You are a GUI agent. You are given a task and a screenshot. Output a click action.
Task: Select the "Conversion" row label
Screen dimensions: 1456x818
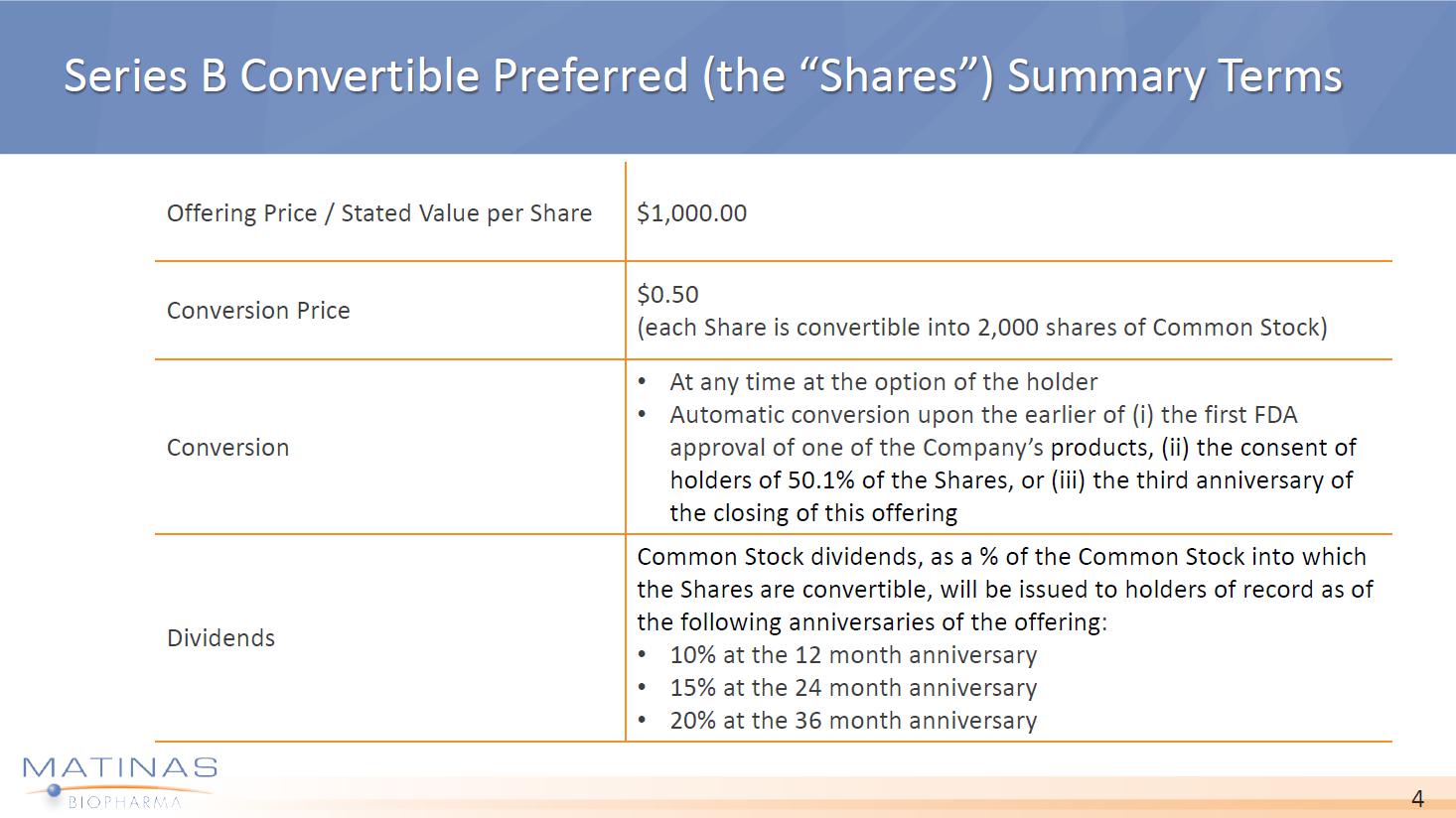tap(227, 448)
